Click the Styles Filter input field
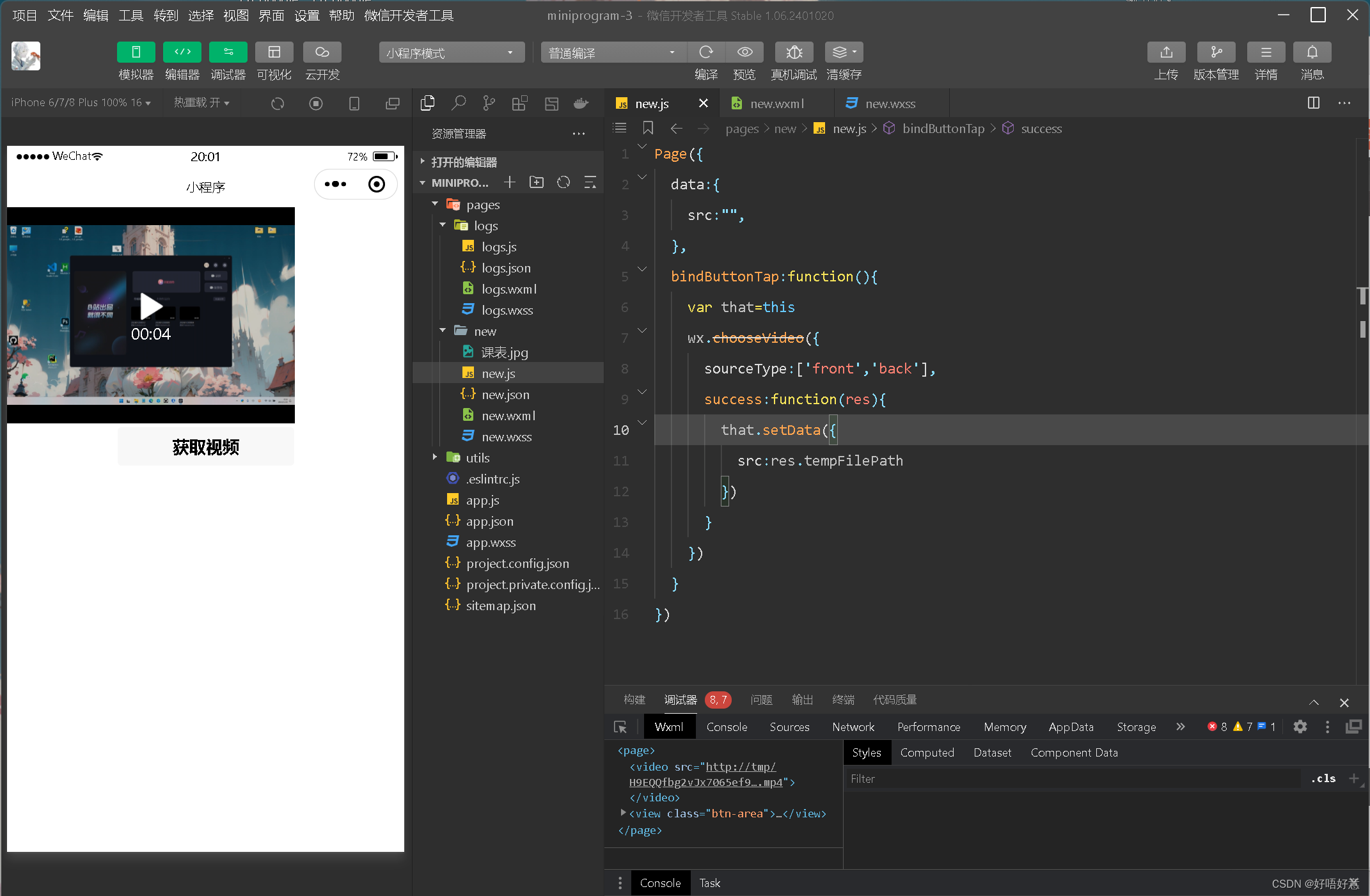The image size is (1370, 896). click(1075, 779)
